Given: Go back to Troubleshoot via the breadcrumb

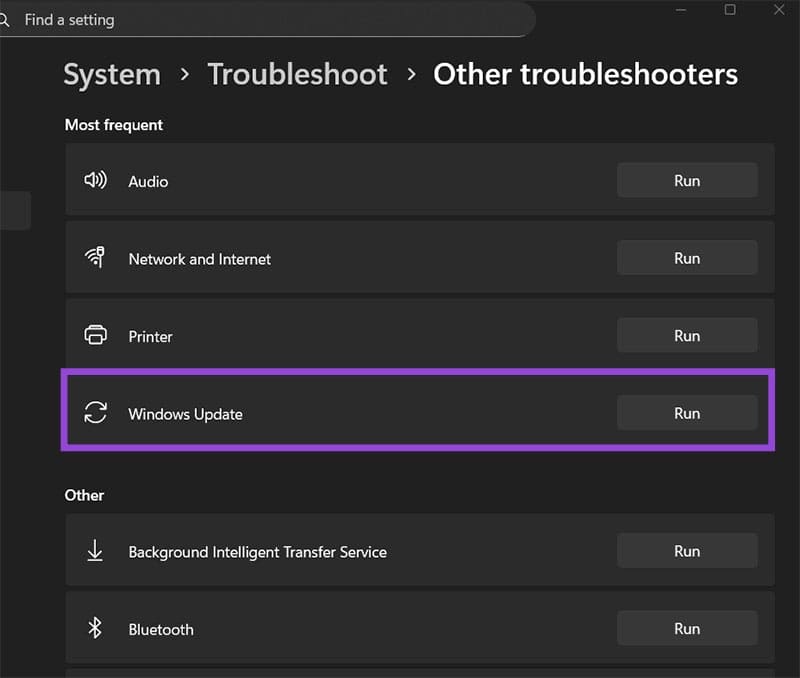Looking at the screenshot, I should [297, 74].
